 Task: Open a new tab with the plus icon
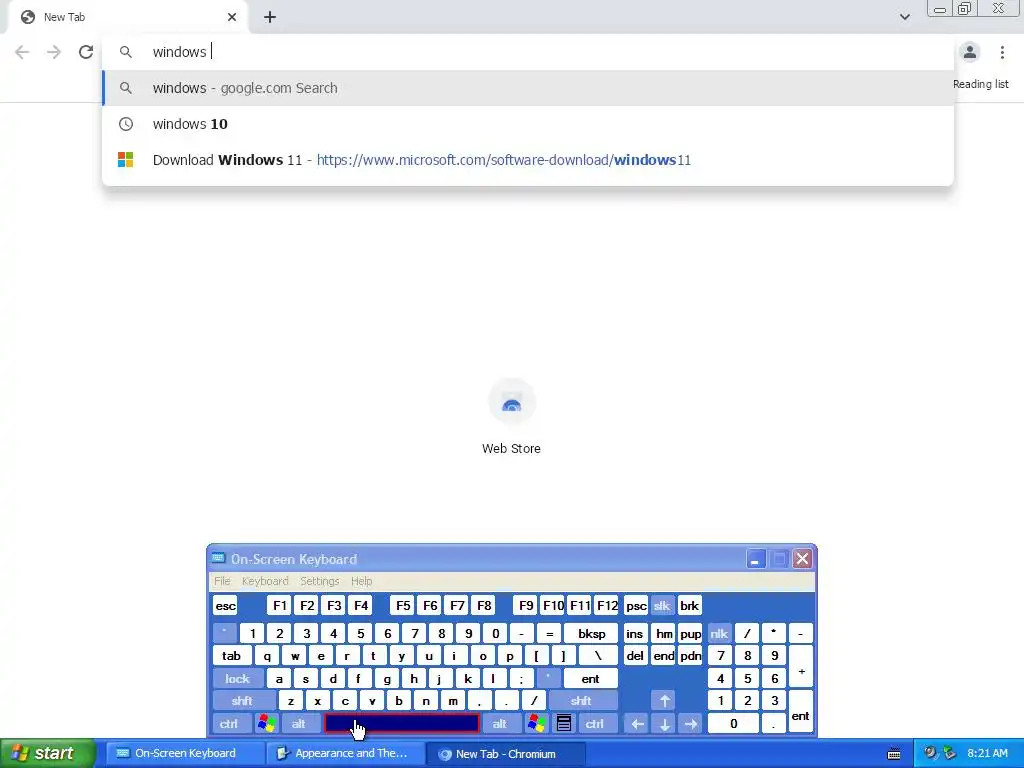[x=270, y=17]
